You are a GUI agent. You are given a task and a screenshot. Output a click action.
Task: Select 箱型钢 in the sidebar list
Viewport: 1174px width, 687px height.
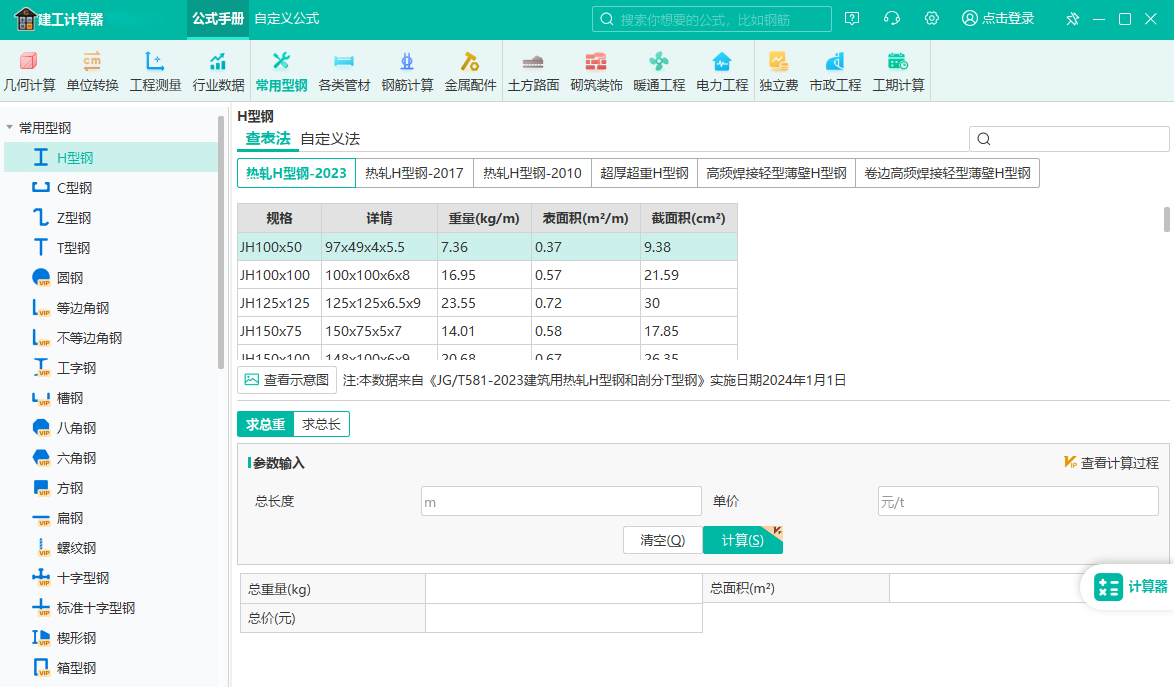pos(76,668)
